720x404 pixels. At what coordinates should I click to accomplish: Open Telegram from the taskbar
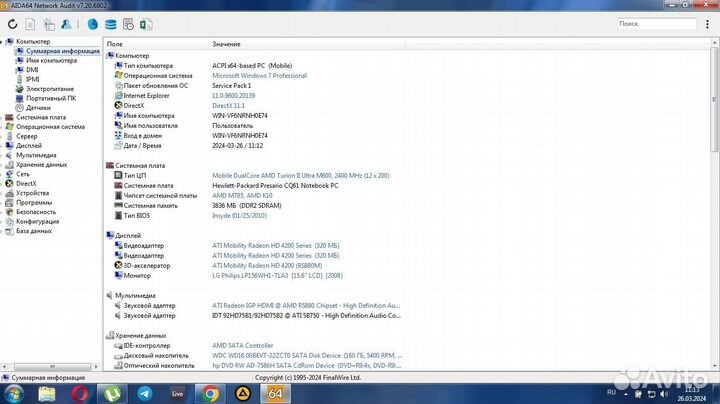145,394
